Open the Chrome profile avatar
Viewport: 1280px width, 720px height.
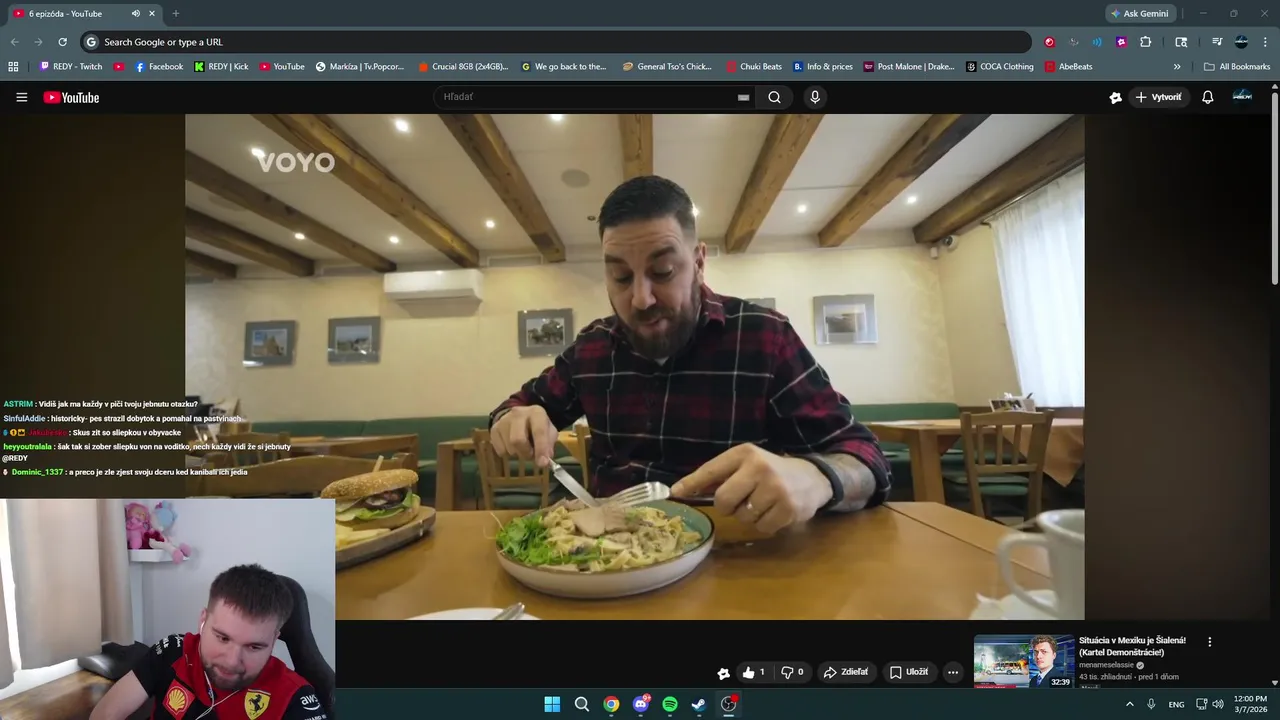(x=1241, y=42)
